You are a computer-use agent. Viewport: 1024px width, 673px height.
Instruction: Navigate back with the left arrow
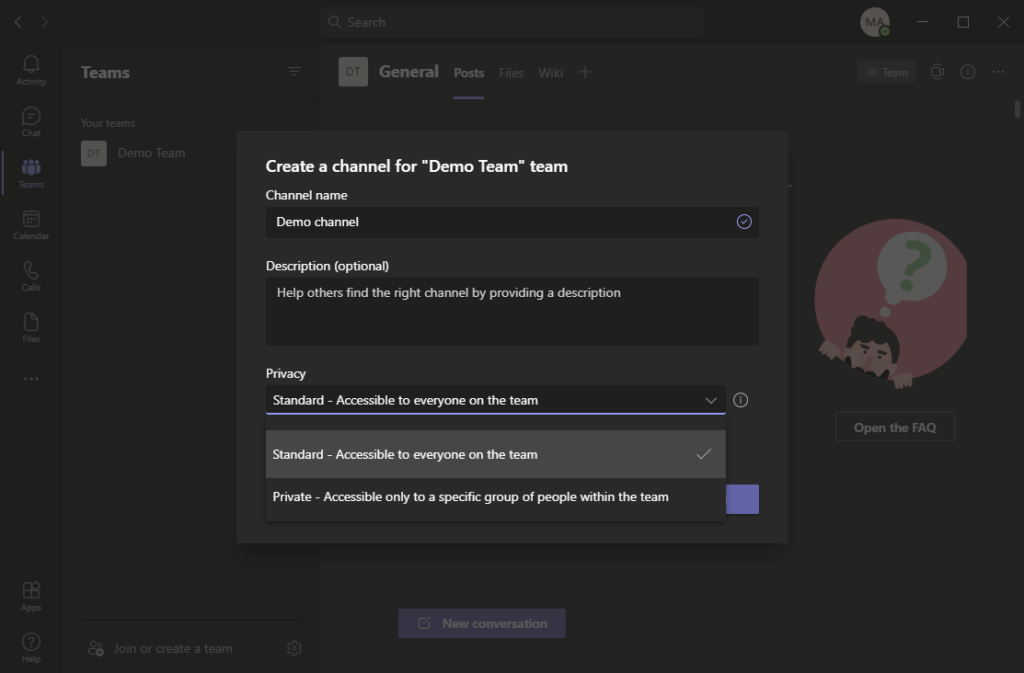point(18,22)
